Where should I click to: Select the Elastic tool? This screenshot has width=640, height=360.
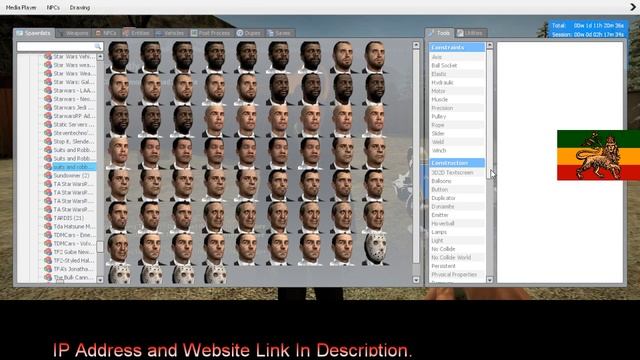click(457, 74)
